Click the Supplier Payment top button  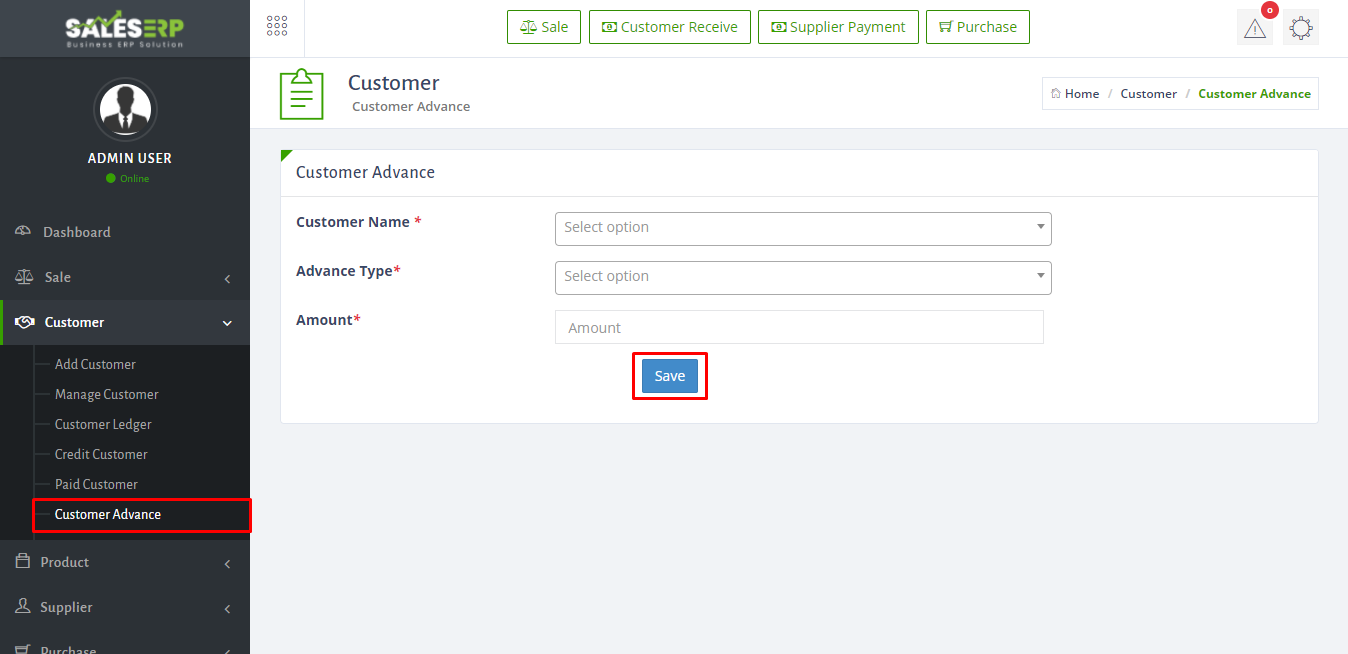[x=837, y=27]
